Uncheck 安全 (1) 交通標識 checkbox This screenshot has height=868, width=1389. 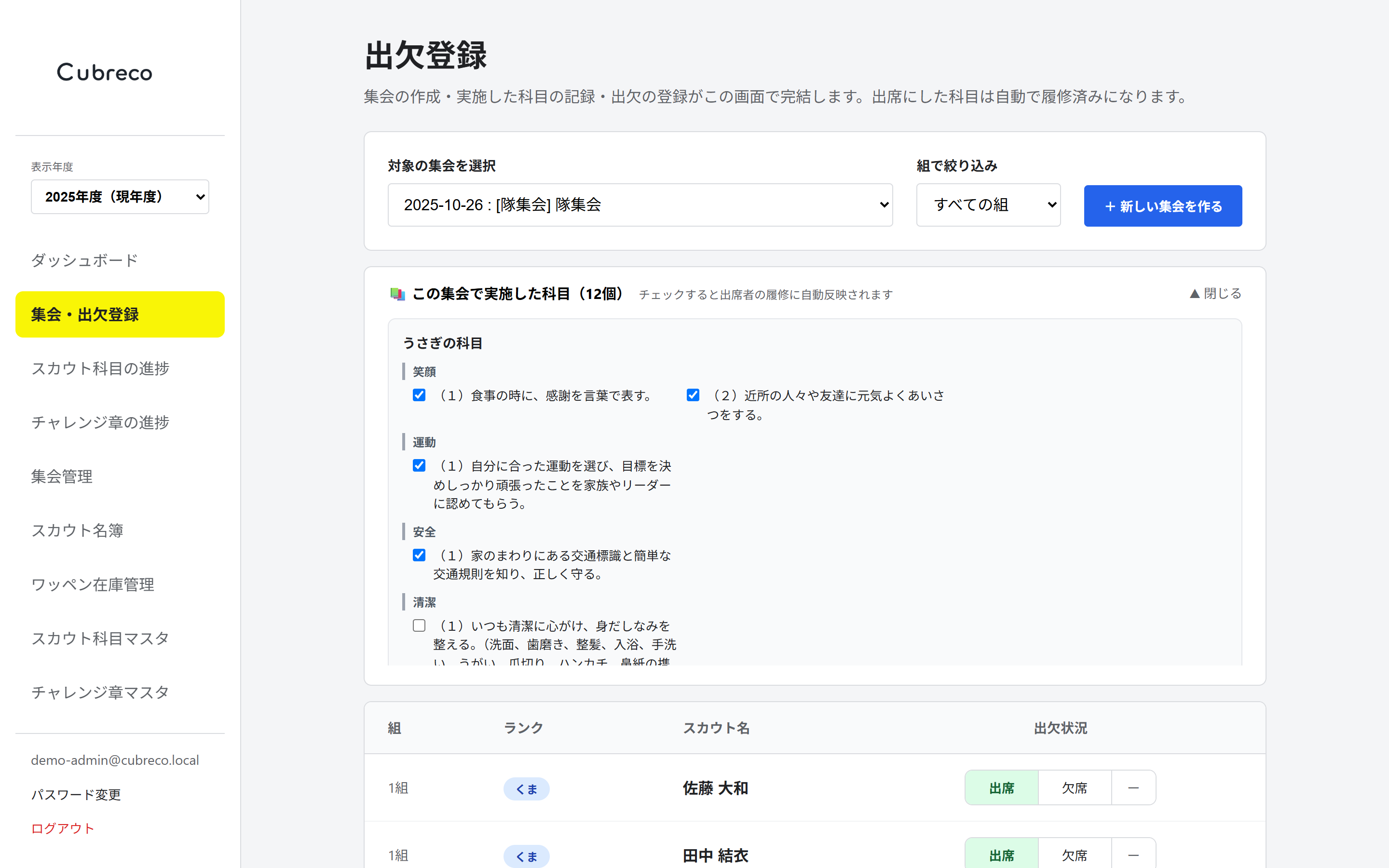click(x=419, y=555)
